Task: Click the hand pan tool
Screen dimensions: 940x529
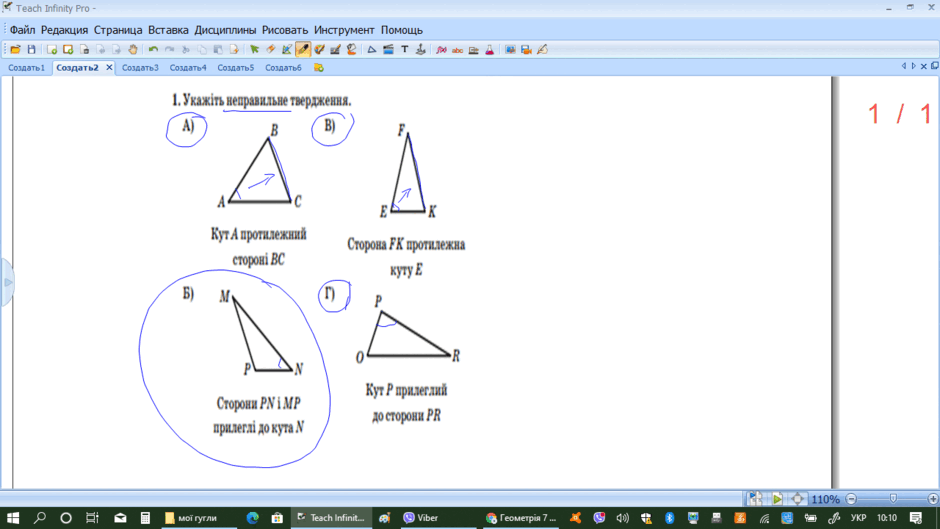Action: 133,50
